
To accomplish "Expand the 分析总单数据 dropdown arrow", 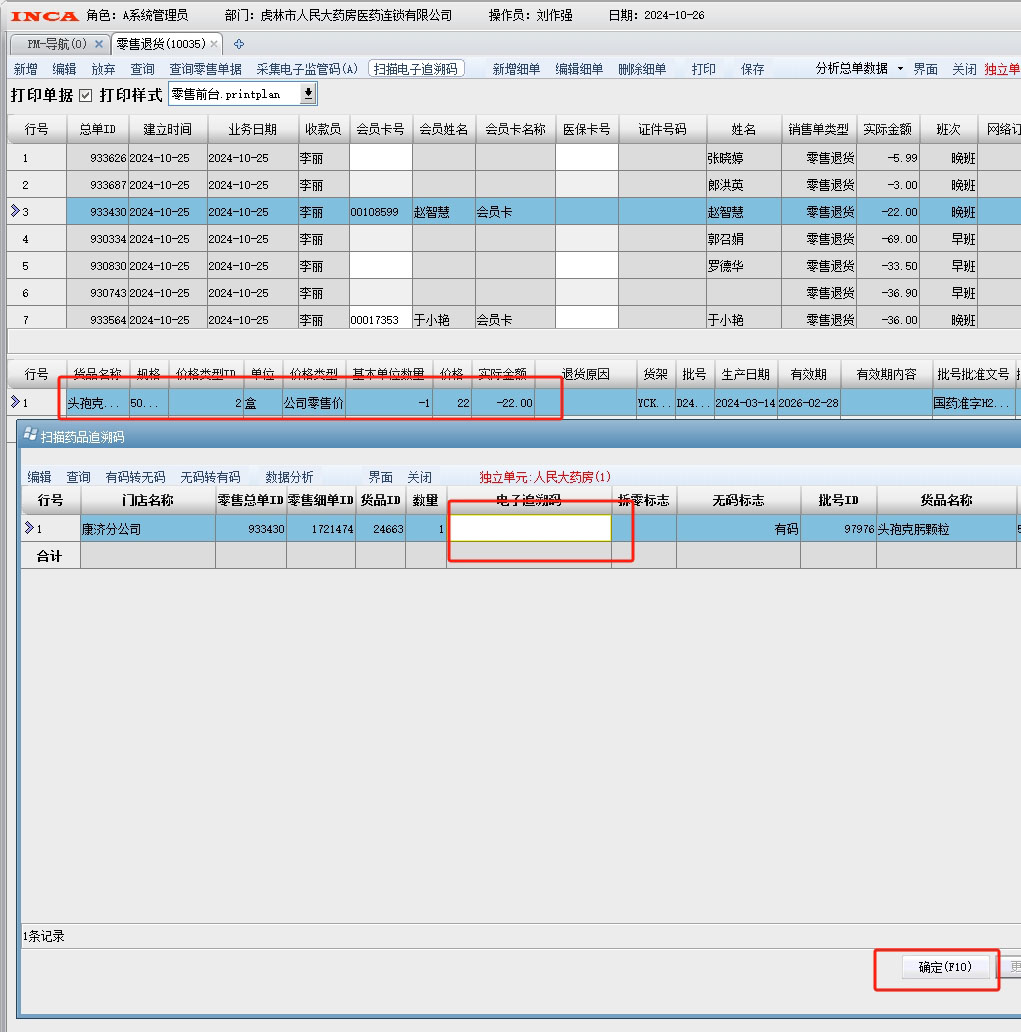I will pos(900,69).
